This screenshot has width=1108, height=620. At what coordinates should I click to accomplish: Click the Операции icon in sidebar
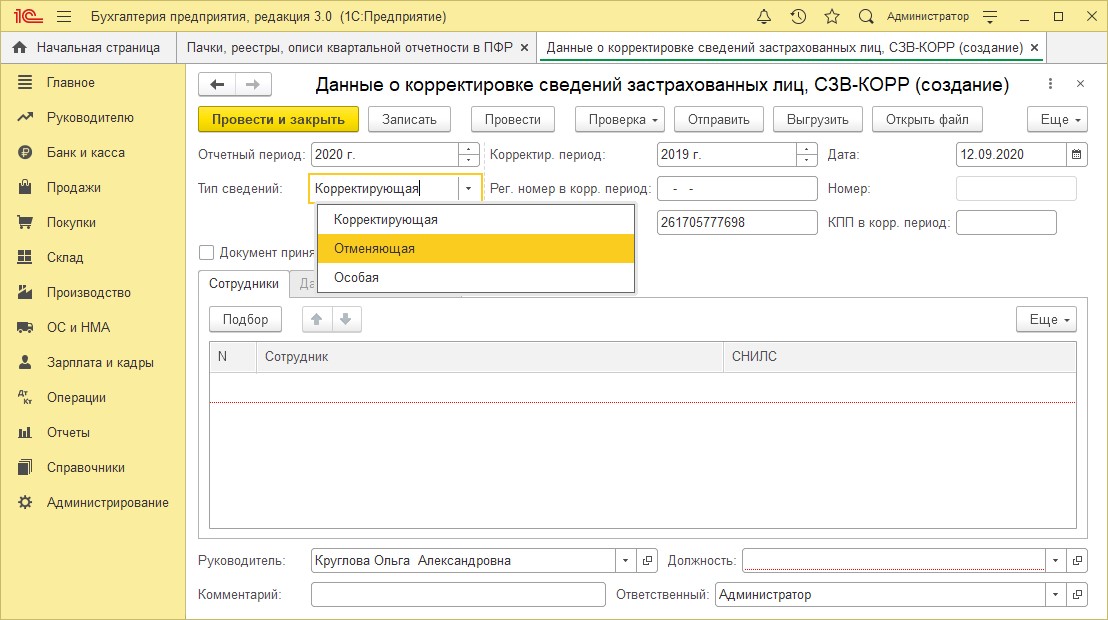tap(25, 397)
